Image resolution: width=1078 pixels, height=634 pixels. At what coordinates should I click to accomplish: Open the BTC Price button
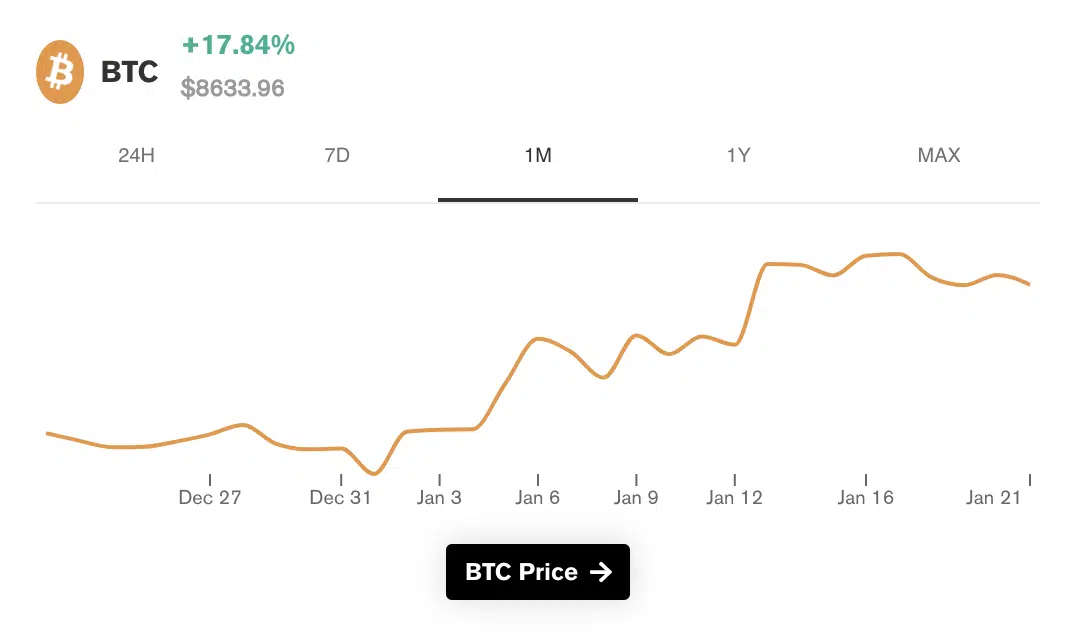point(538,572)
